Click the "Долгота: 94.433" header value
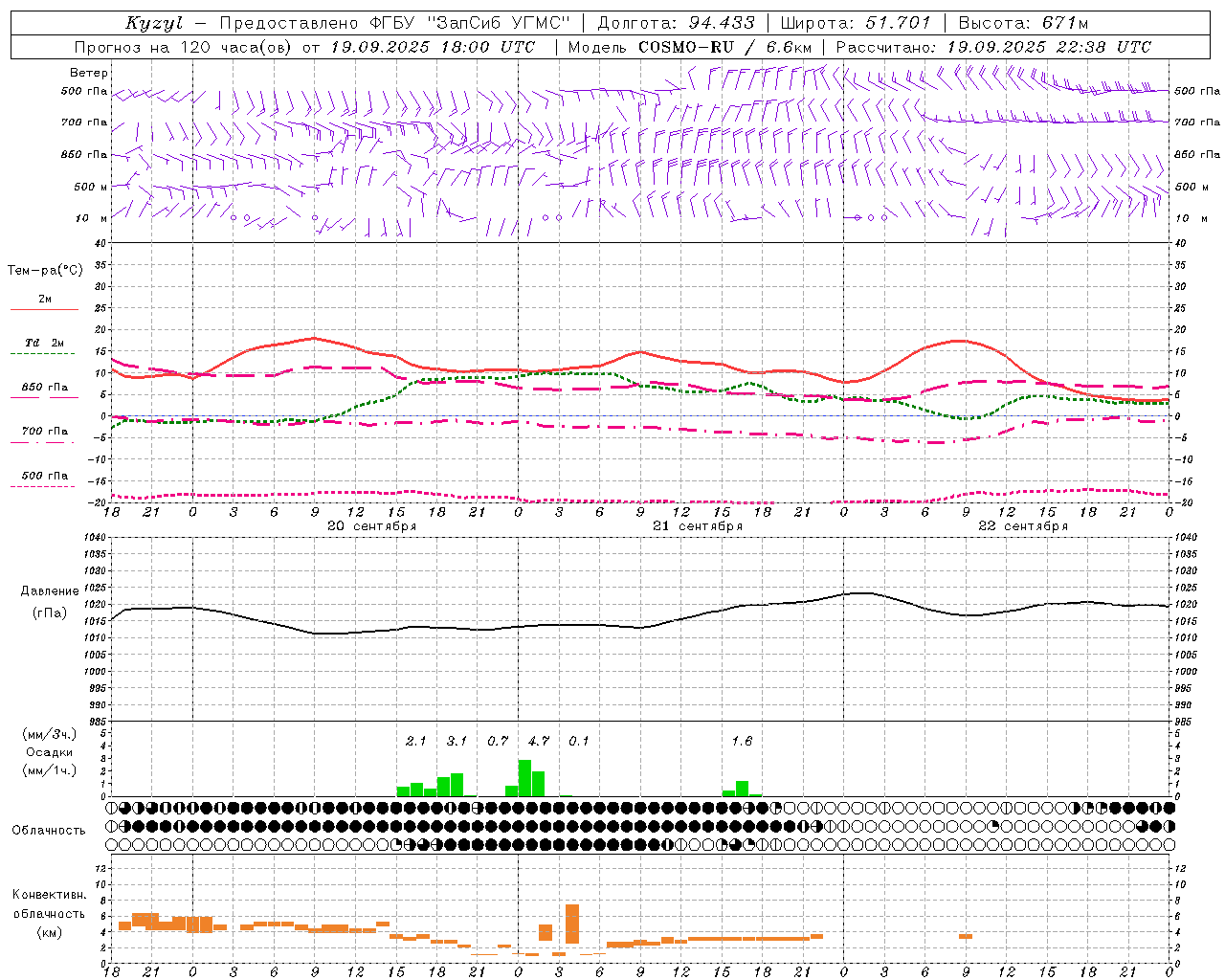 pos(676,23)
